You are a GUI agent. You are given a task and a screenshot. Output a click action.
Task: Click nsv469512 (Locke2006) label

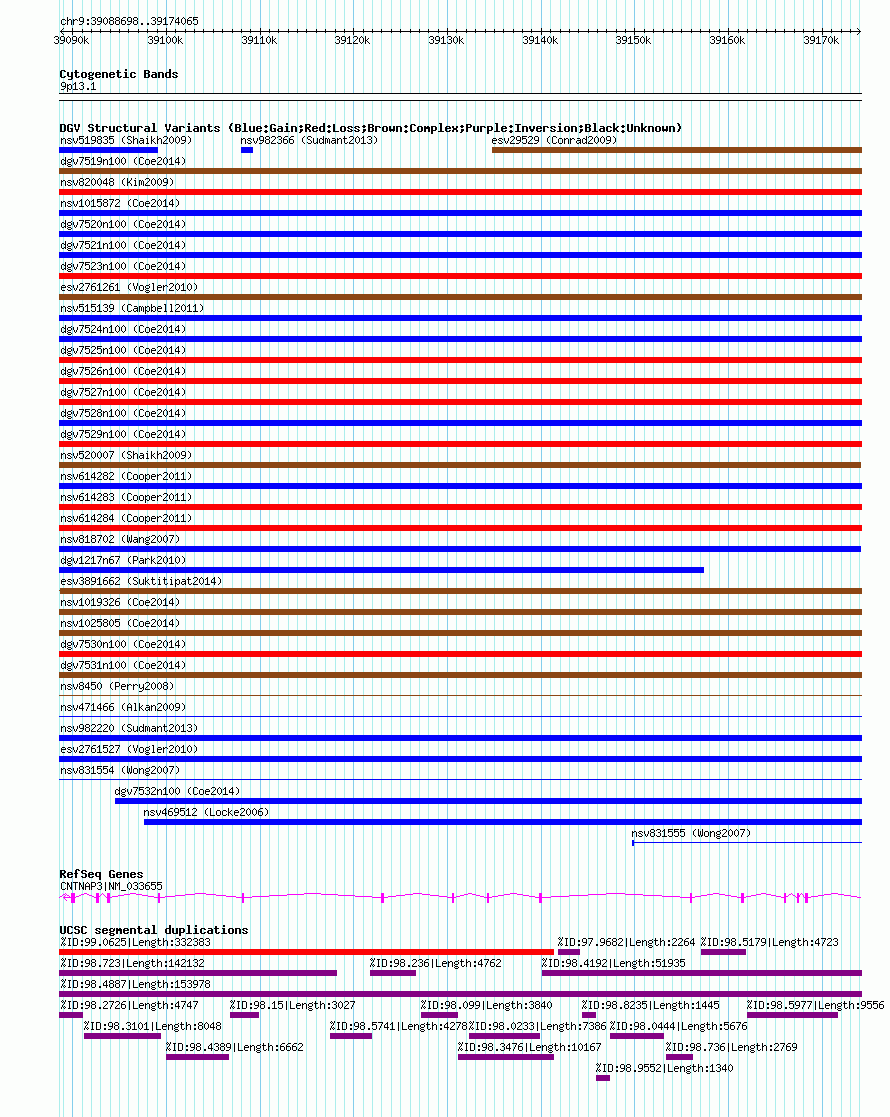point(206,813)
